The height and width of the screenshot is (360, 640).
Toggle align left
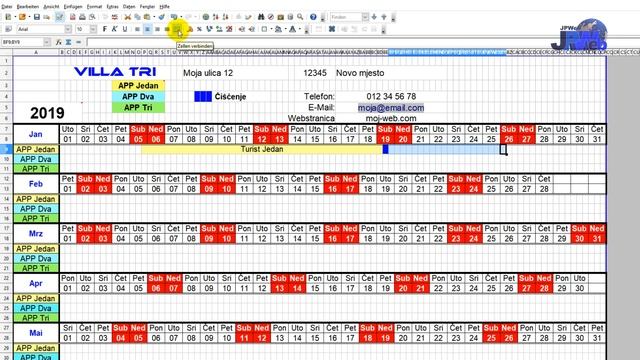click(x=138, y=29)
